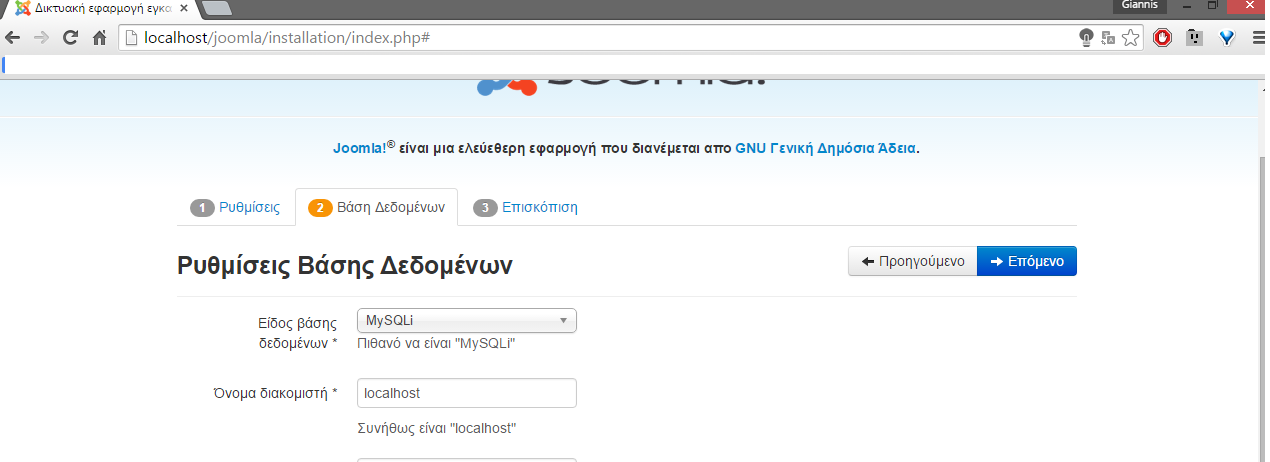Image resolution: width=1270 pixels, height=462 pixels.
Task: Click the Ρυθμίσεις Βάσης Δεδομένων heading
Action: point(345,266)
